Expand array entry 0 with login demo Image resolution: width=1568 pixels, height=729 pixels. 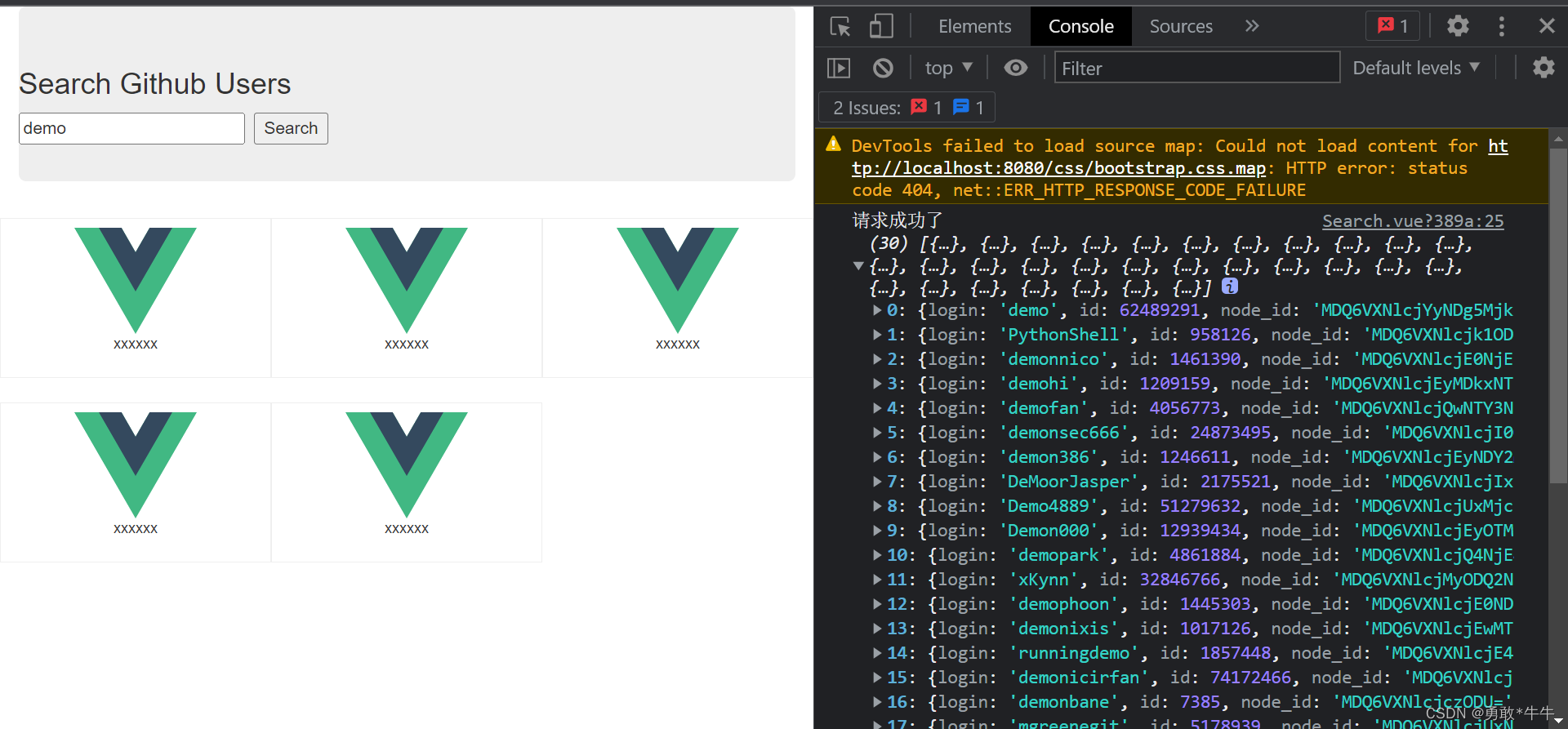(877, 310)
